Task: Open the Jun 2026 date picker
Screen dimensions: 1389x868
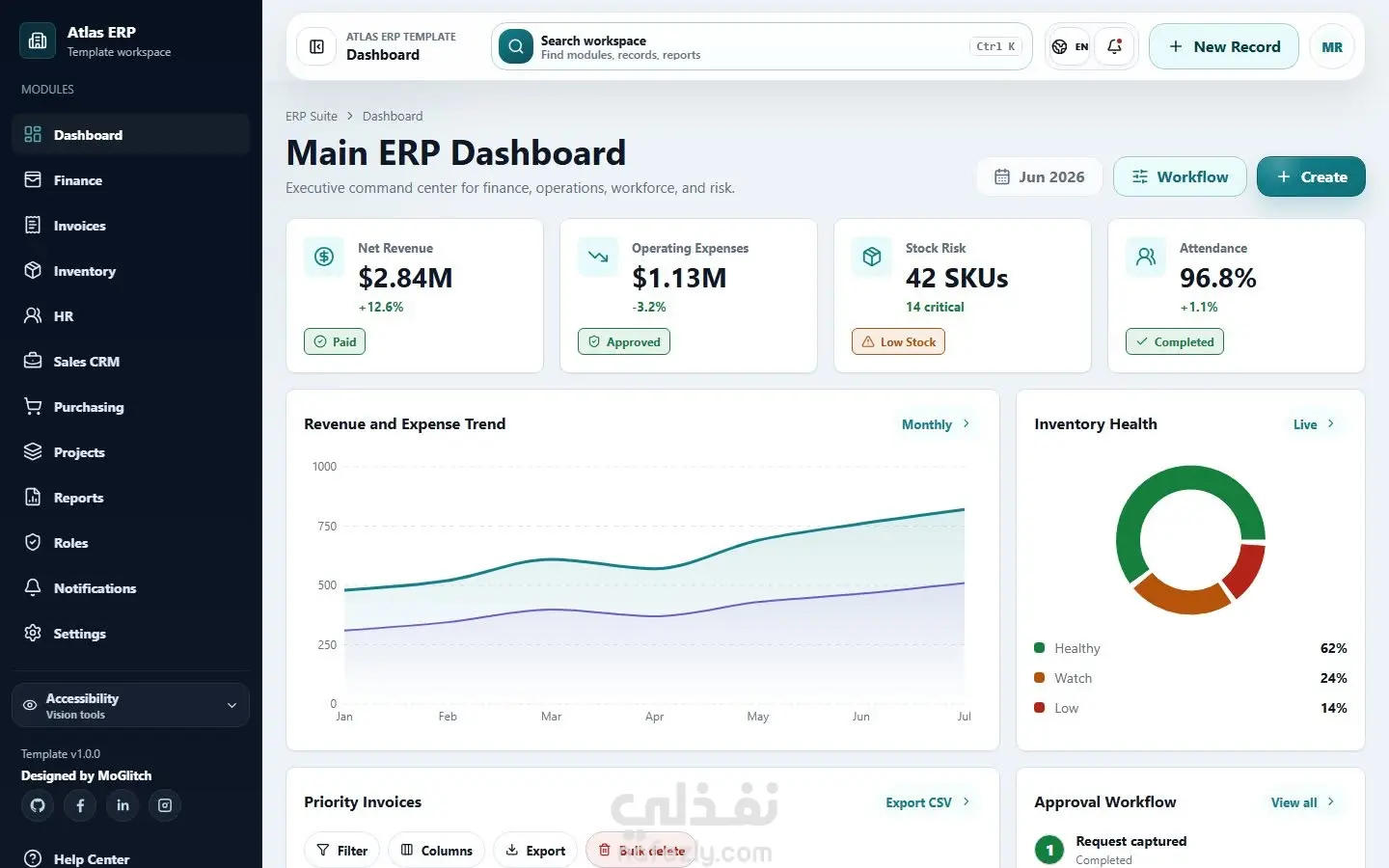Action: [1039, 176]
